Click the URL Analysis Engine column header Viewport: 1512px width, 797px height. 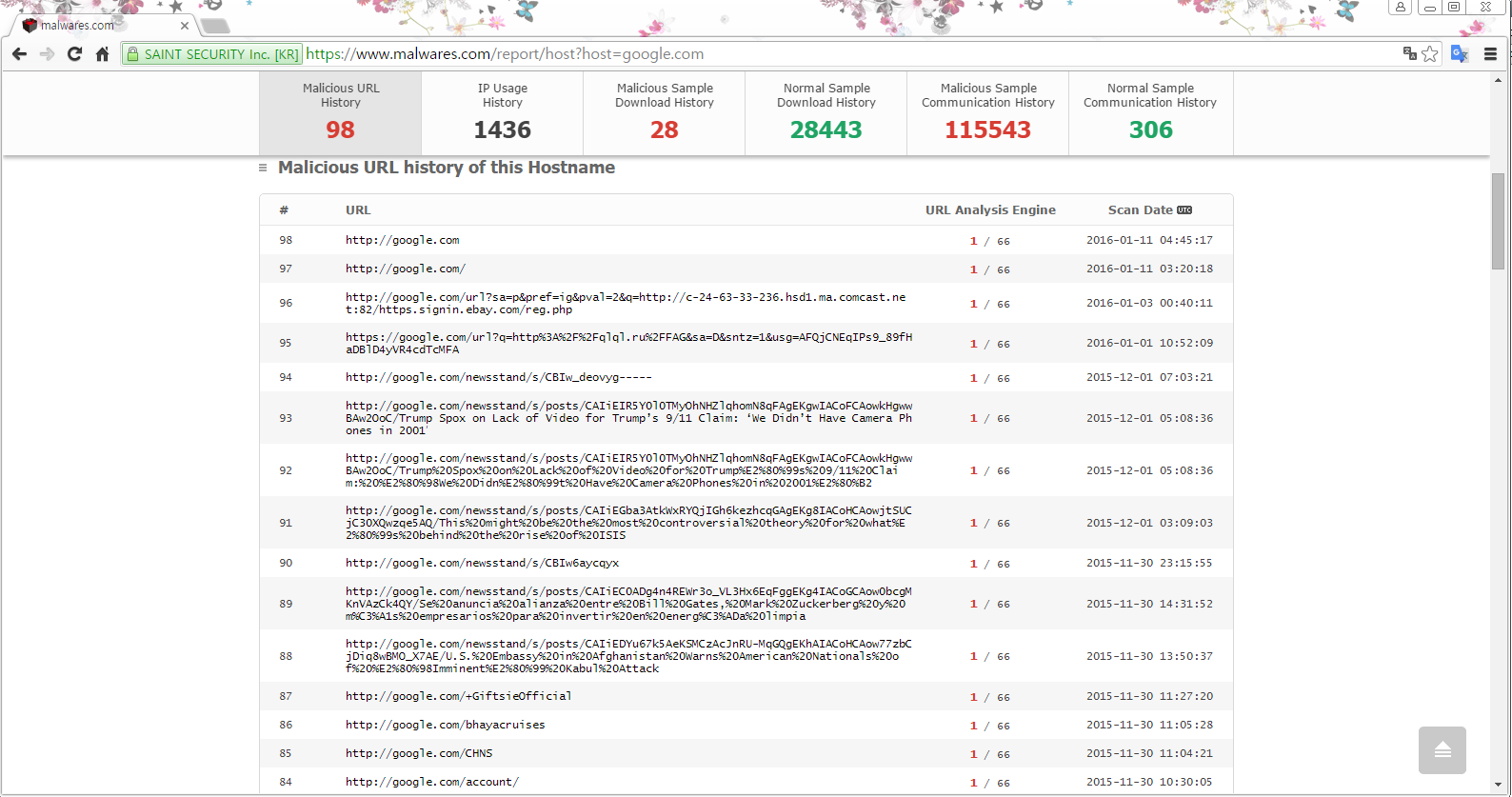pyautogui.click(x=990, y=209)
